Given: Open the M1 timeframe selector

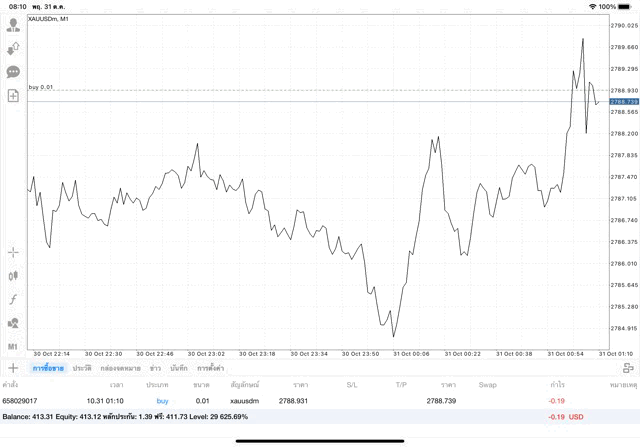Looking at the screenshot, I should (x=13, y=347).
